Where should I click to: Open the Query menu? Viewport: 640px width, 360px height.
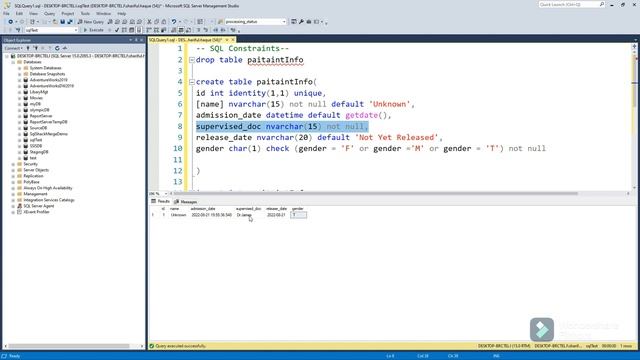[49, 13]
